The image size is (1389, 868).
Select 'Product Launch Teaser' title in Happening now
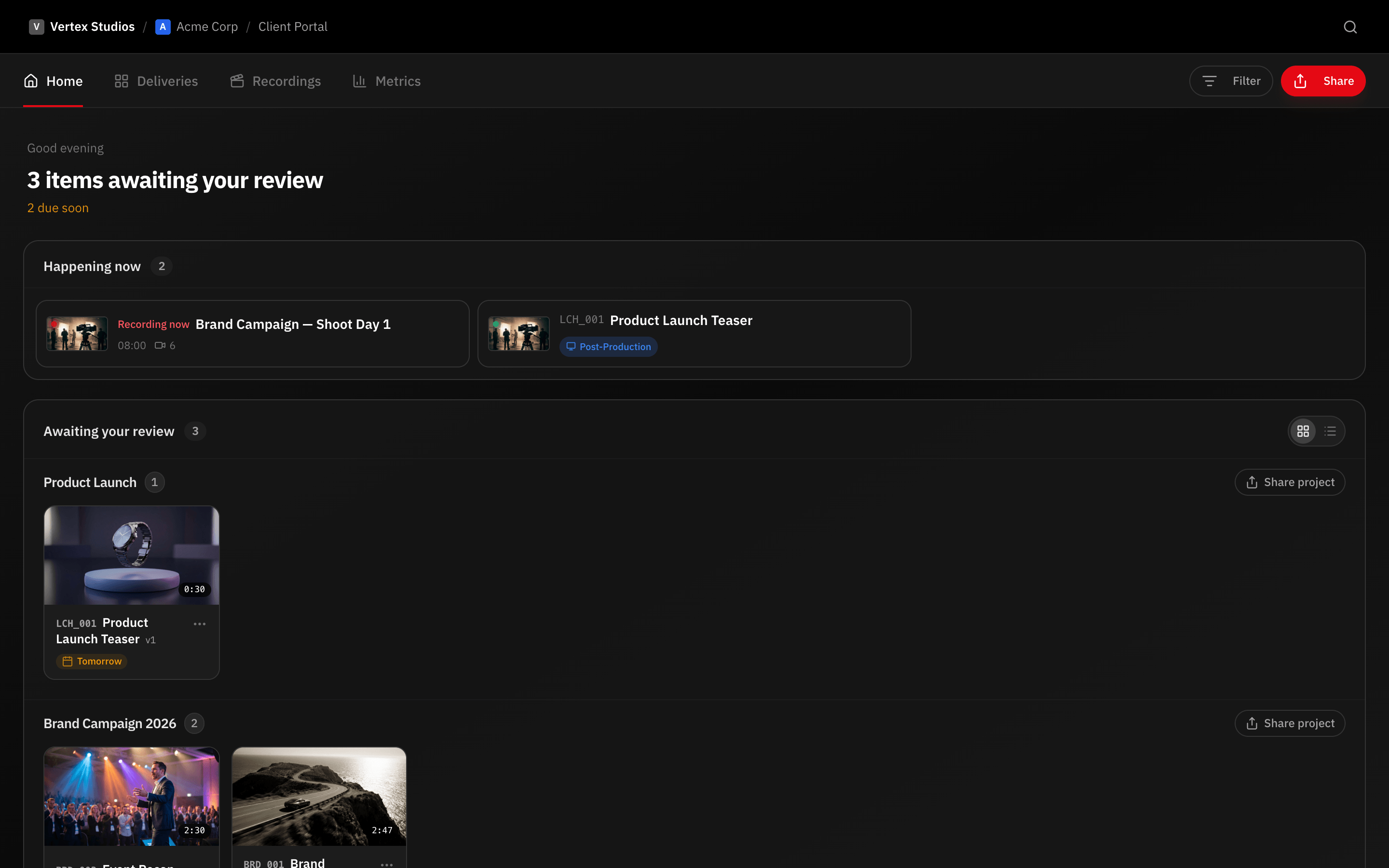click(x=681, y=320)
